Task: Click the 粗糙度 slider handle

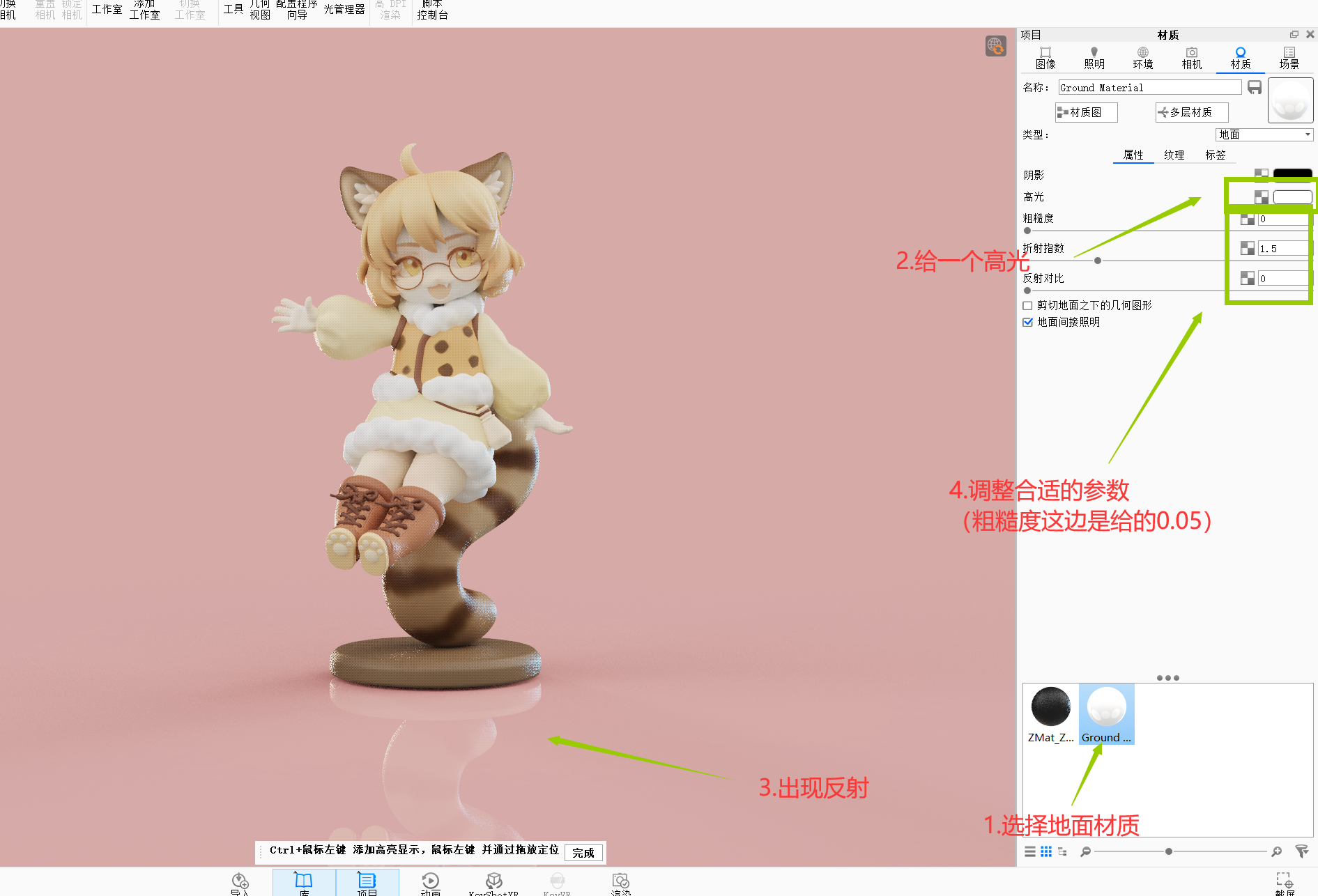Action: (x=1027, y=231)
